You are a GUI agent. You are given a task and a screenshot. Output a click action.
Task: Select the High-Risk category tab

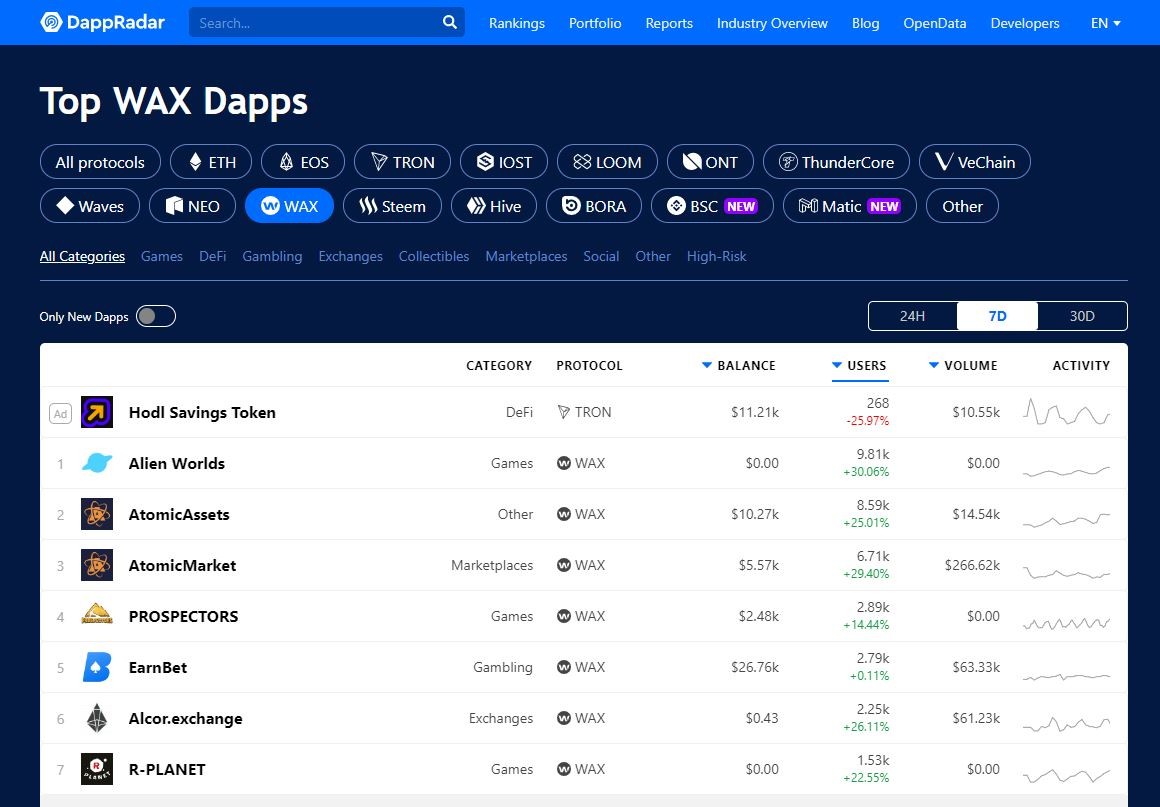(x=716, y=256)
